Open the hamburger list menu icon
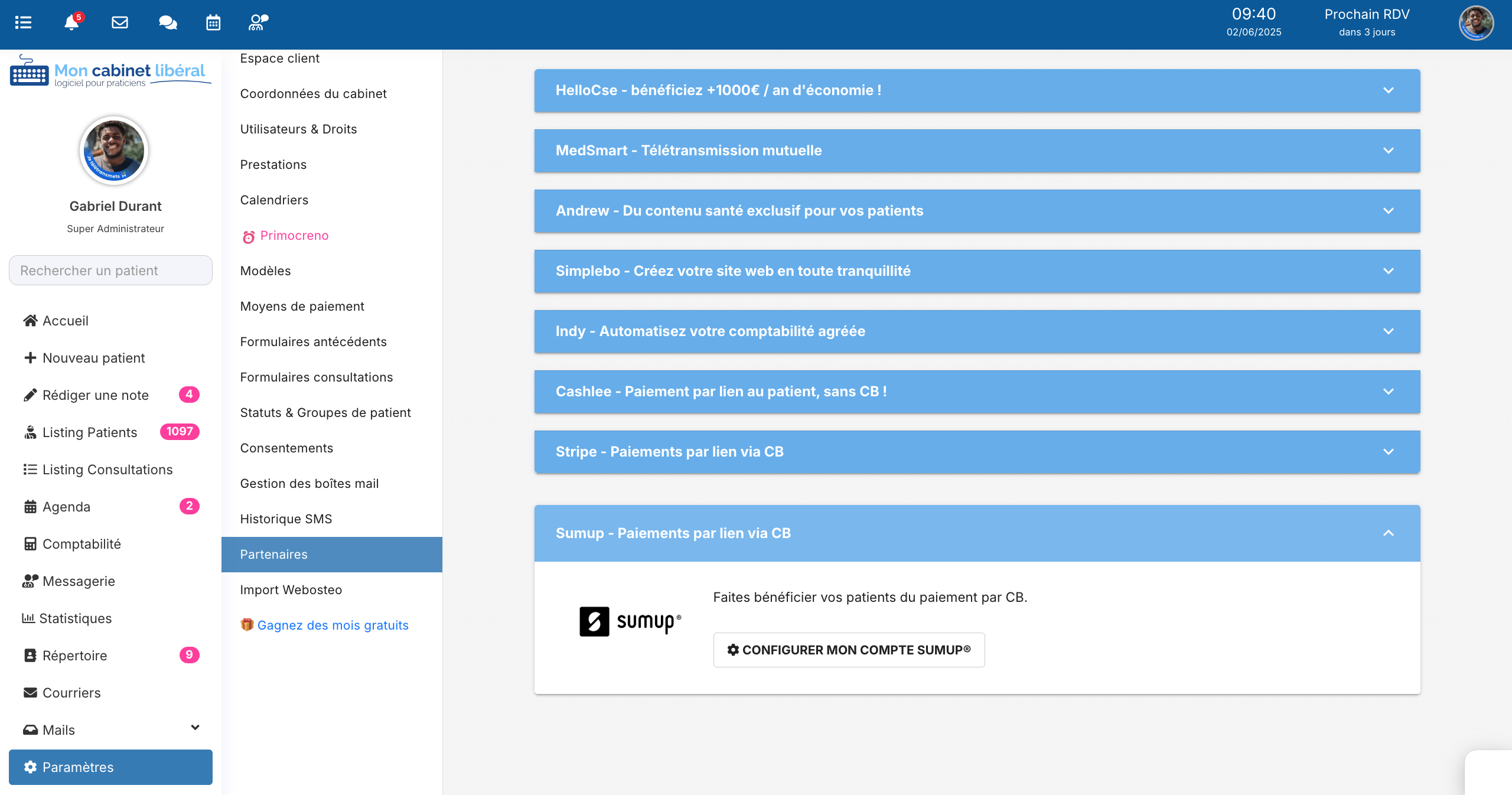The height and width of the screenshot is (795, 1512). coord(23,22)
